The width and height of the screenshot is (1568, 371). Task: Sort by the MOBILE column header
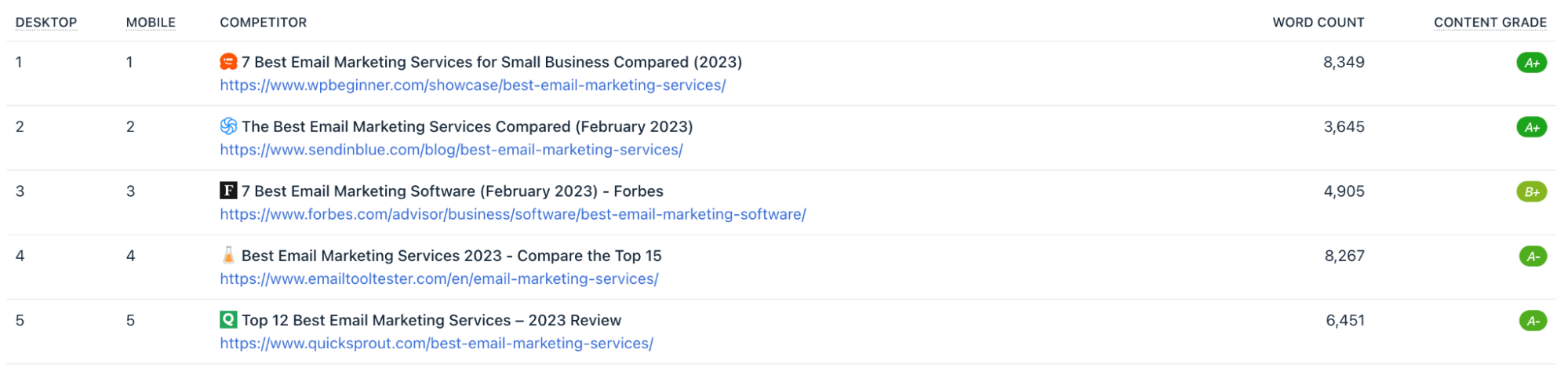pyautogui.click(x=151, y=23)
